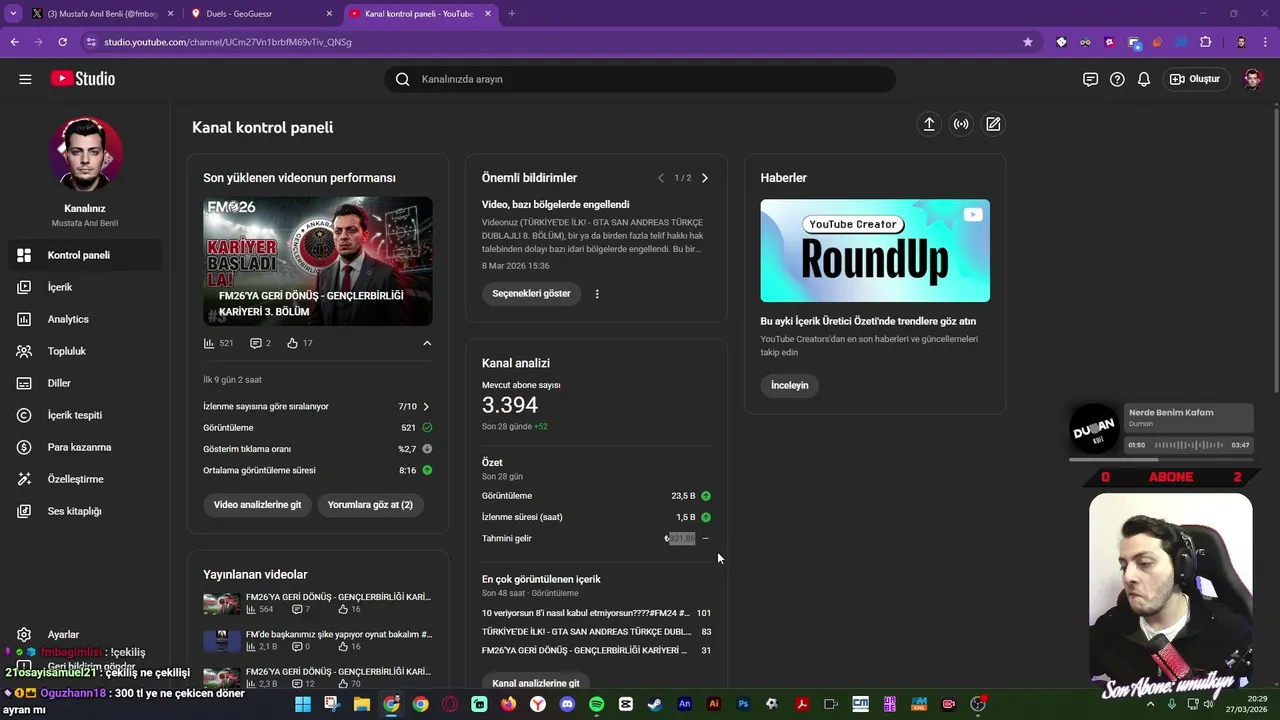Open Spotify from the taskbar
Viewport: 1280px width, 720px height.
[596, 704]
